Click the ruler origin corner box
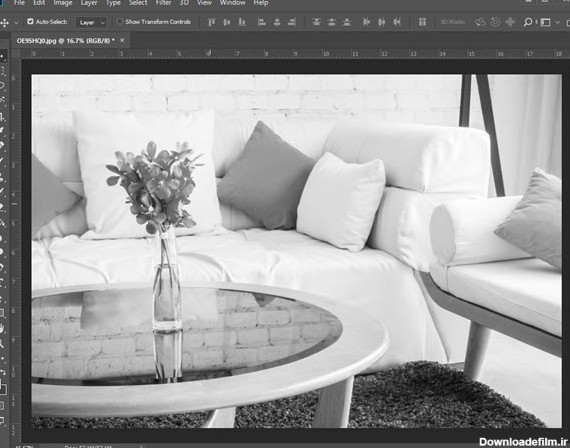The image size is (570, 448). coord(15,54)
